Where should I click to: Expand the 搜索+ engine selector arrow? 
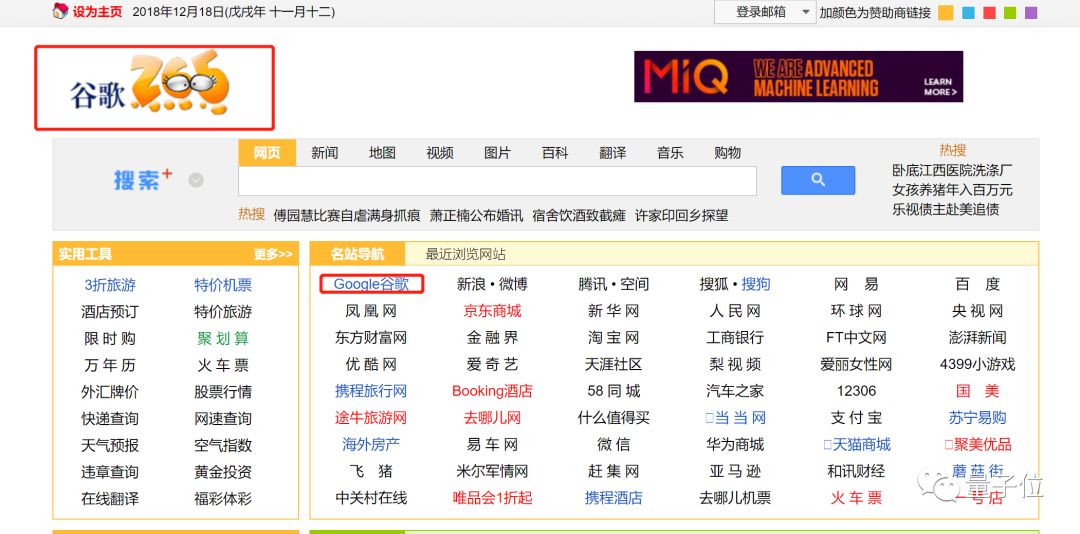(x=196, y=181)
